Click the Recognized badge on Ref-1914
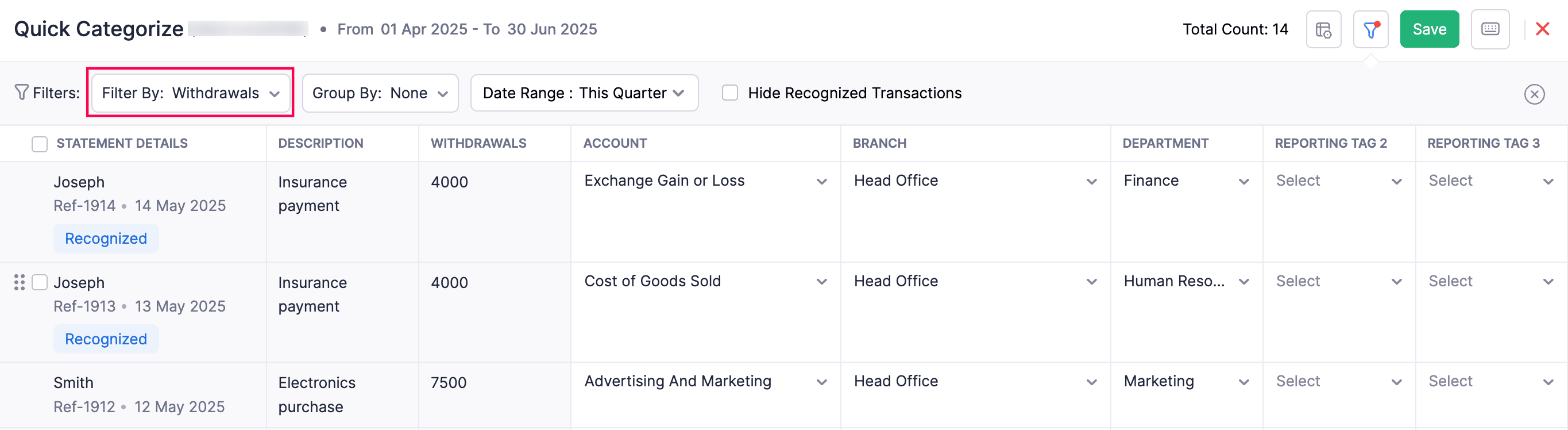This screenshot has width=1568, height=430. pos(105,238)
